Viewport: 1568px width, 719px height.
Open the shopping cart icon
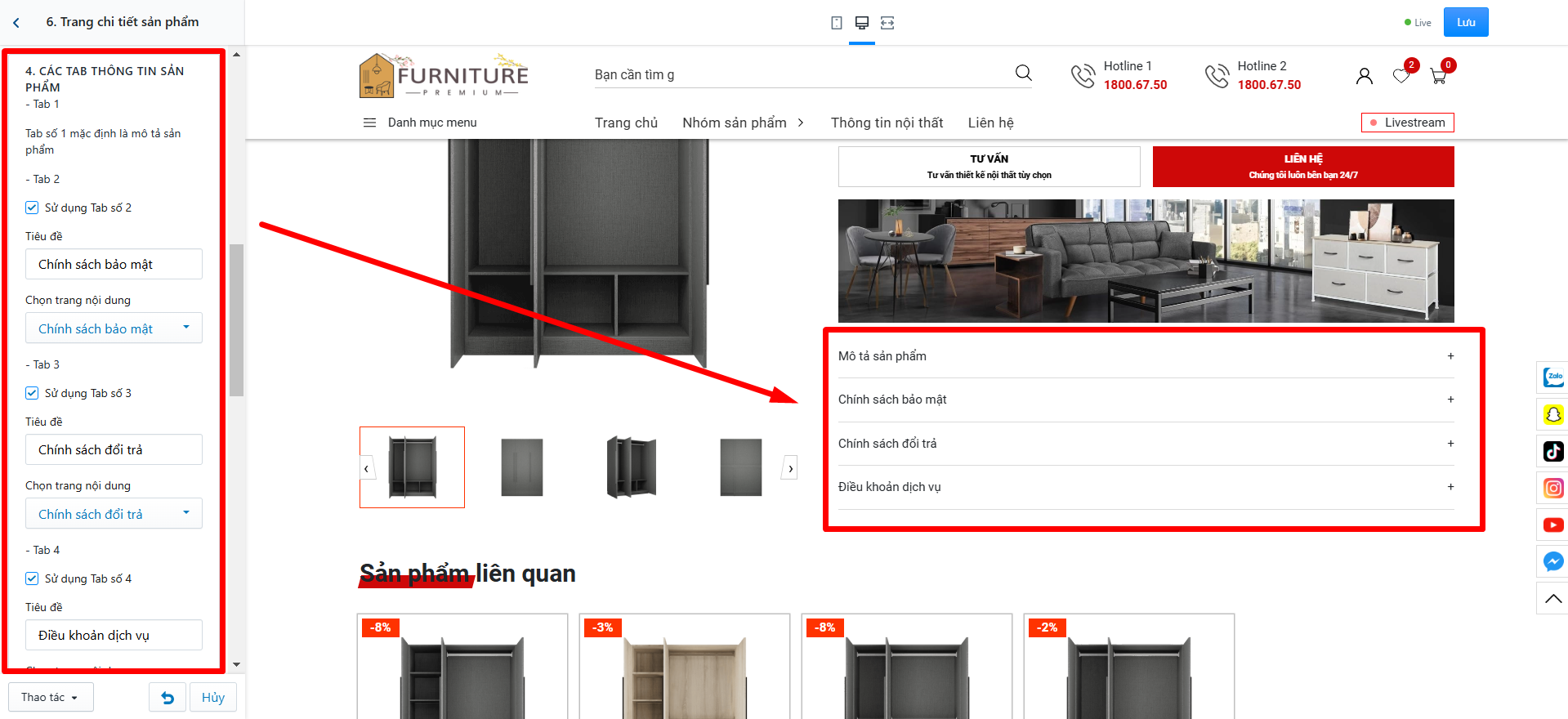click(x=1439, y=76)
